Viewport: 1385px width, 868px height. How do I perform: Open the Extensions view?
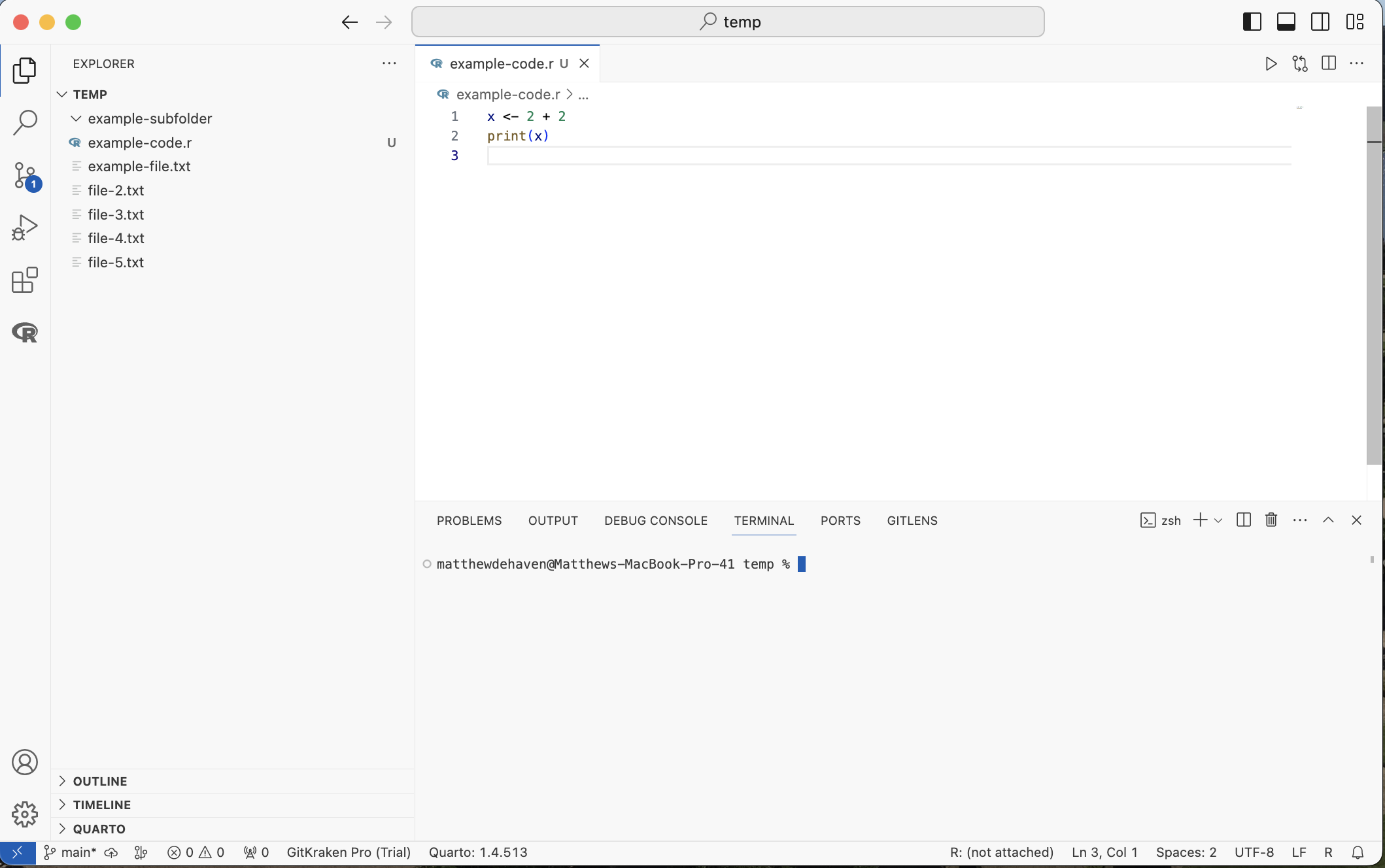tap(25, 280)
